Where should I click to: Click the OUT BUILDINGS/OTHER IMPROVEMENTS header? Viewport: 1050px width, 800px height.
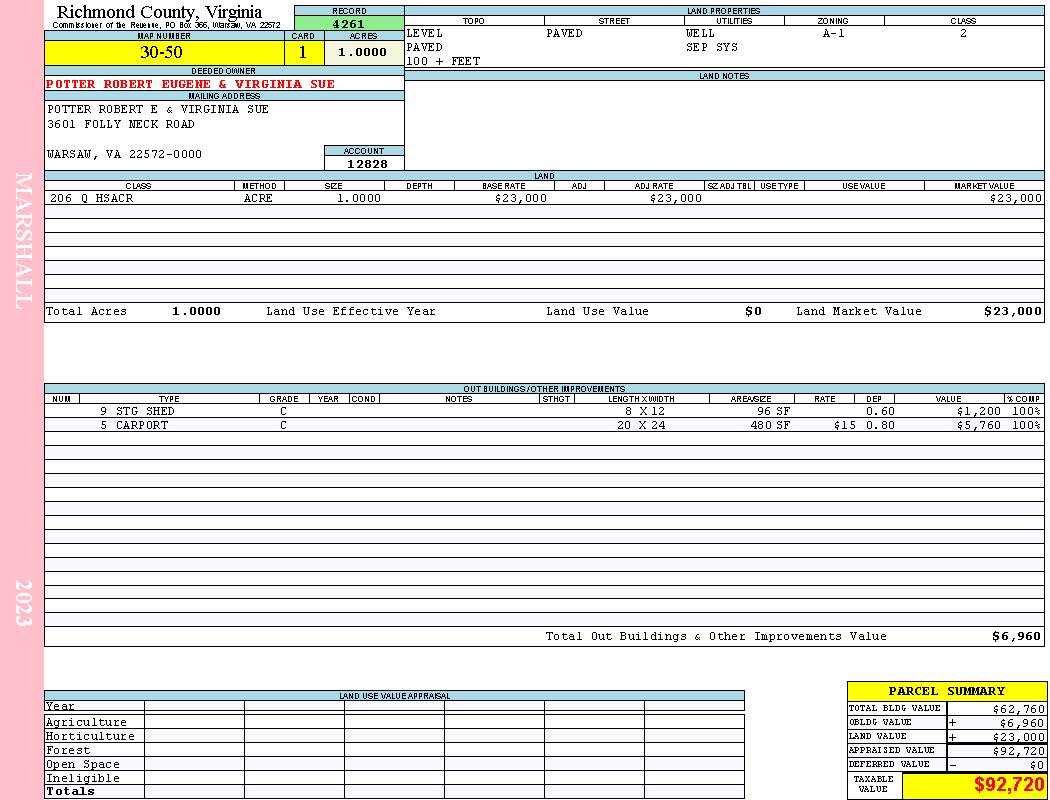coord(544,388)
